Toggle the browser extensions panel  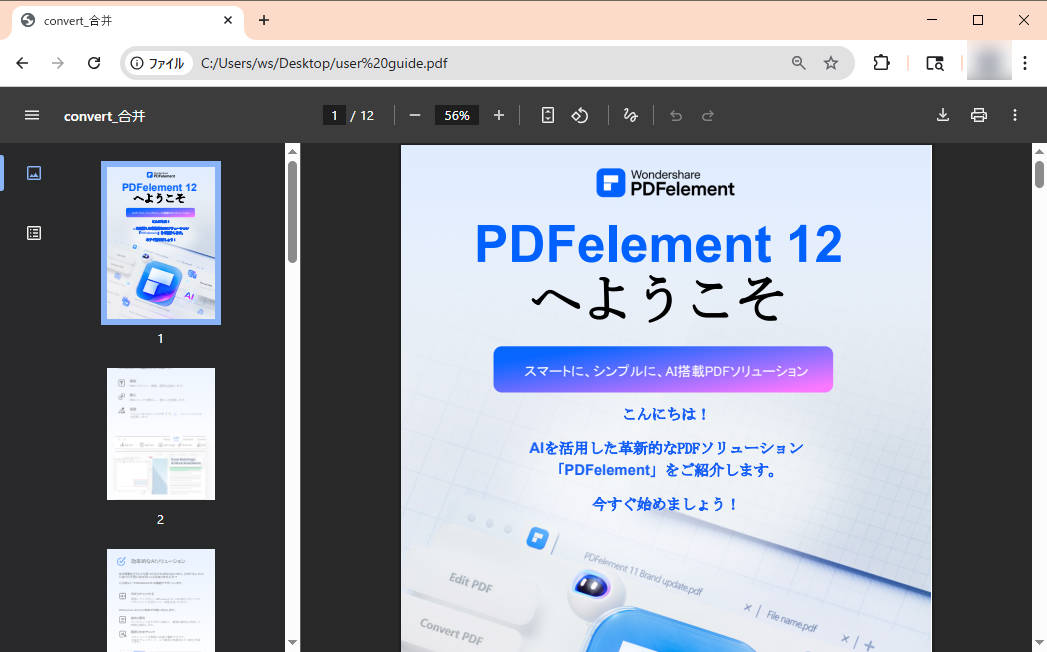[x=881, y=62]
